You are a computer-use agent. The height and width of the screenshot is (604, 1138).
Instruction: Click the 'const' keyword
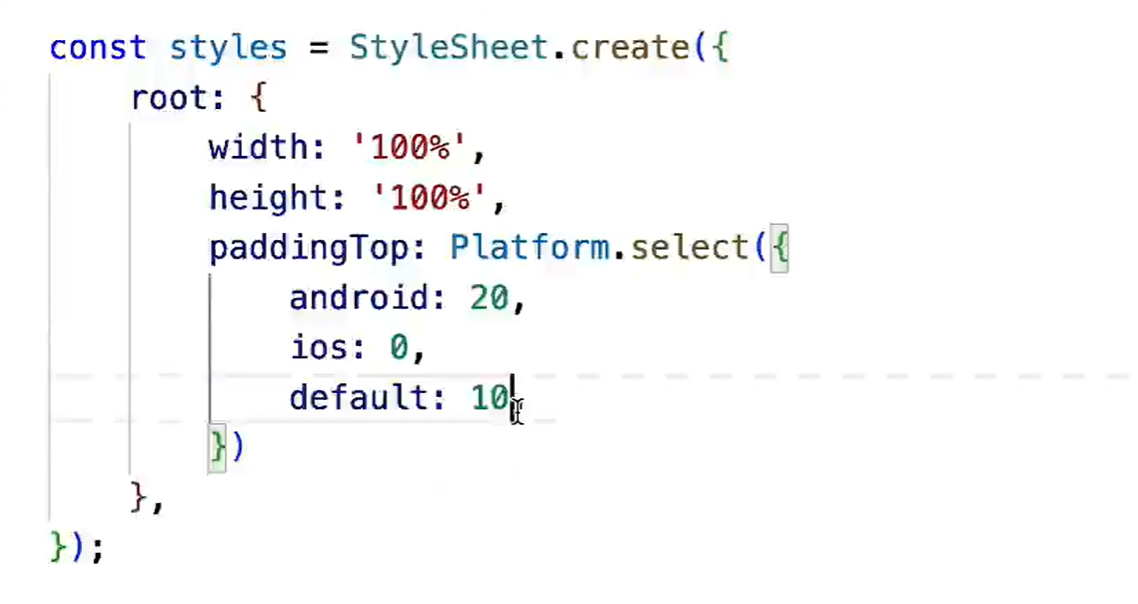[x=98, y=48]
